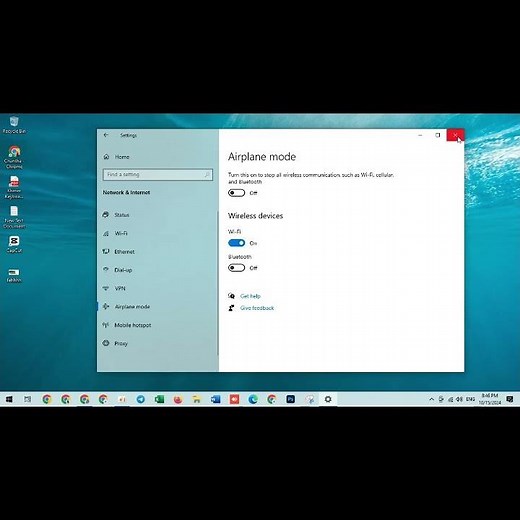Open Firefox from the taskbar
Screen dimensions: 520x520
(x=178, y=399)
